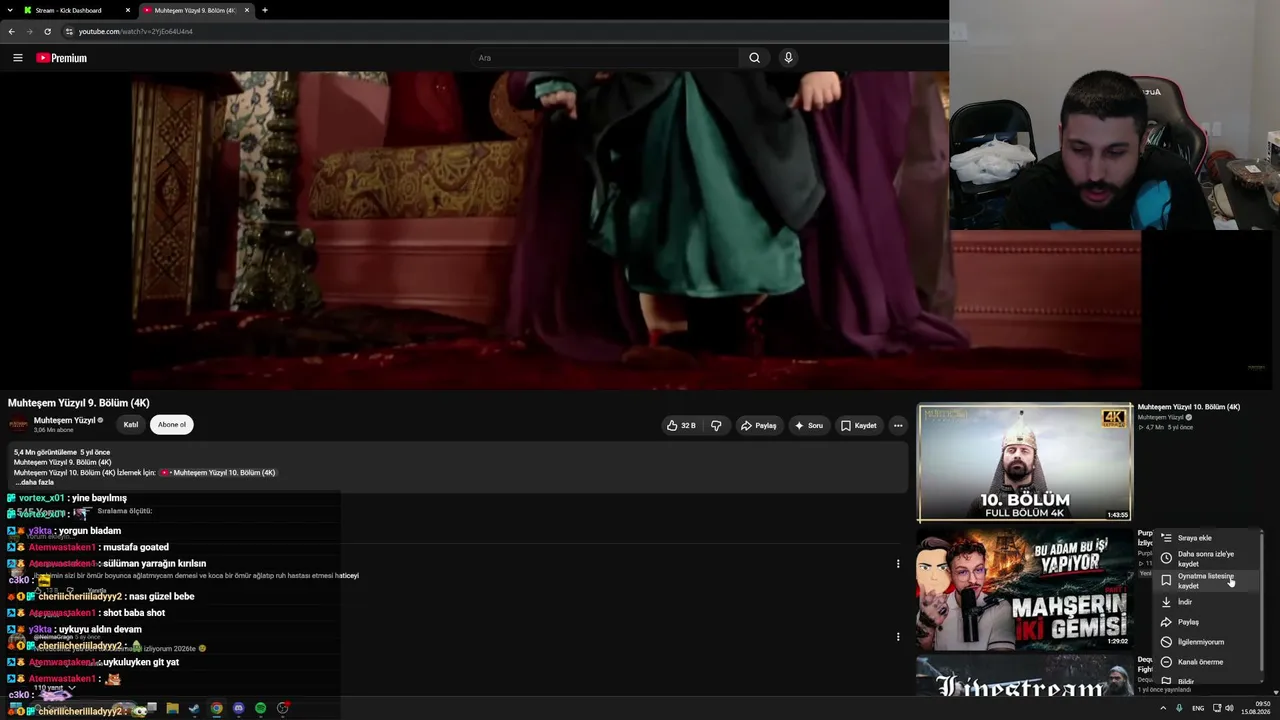This screenshot has height=720, width=1280.
Task: Choose 'Kanalı önerme' from context menu
Action: [x=1207, y=662]
